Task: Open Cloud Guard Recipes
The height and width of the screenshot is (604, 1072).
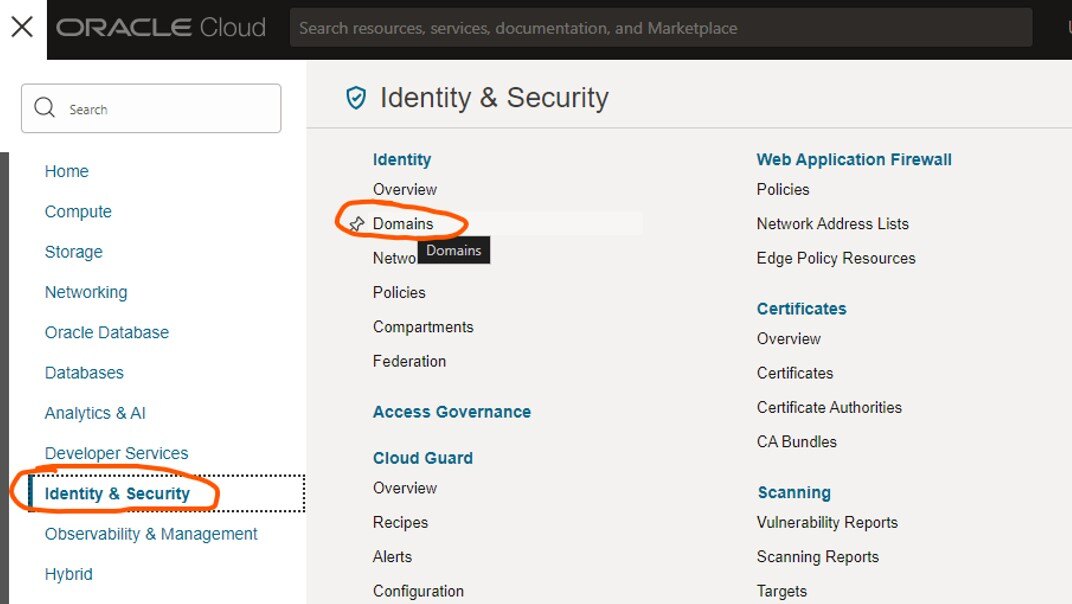Action: [x=400, y=522]
